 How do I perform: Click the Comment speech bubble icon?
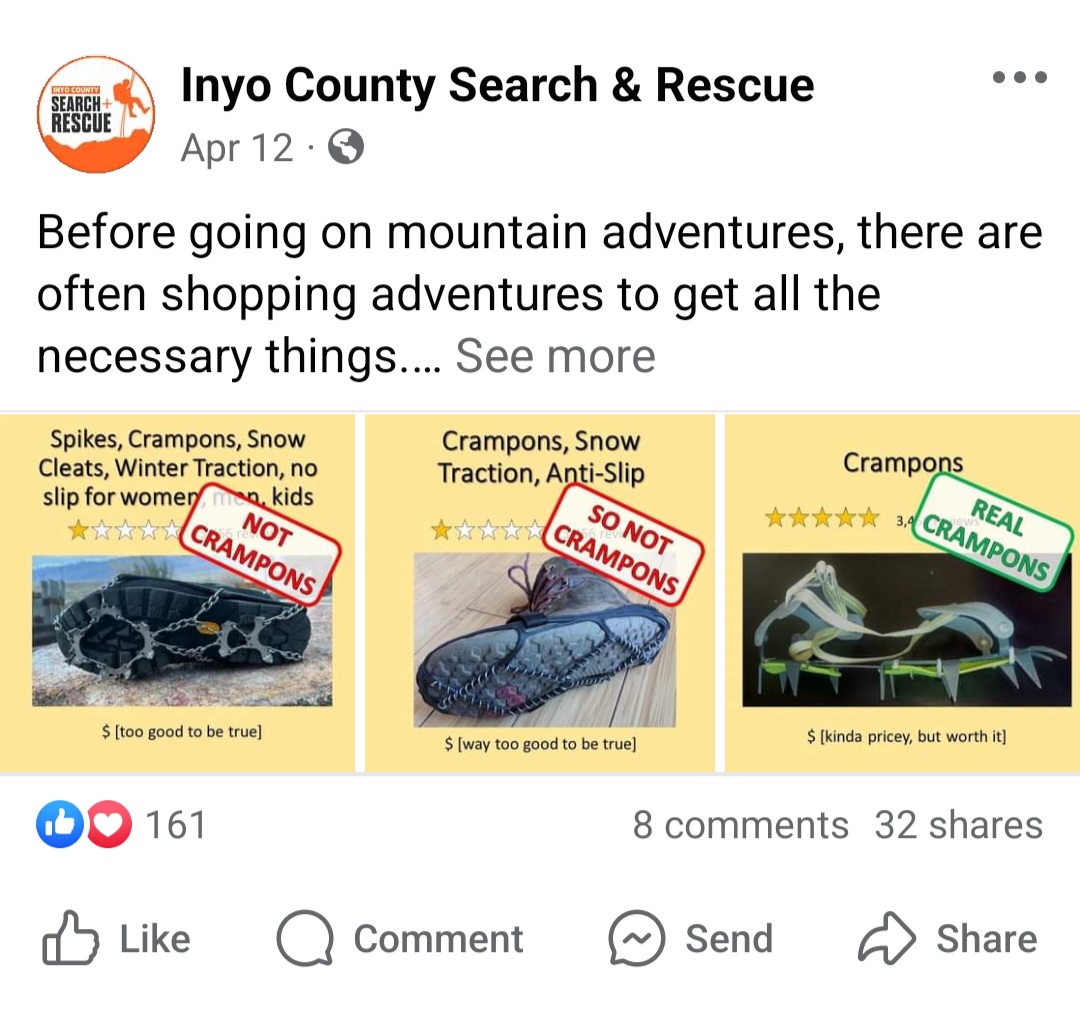pyautogui.click(x=304, y=938)
